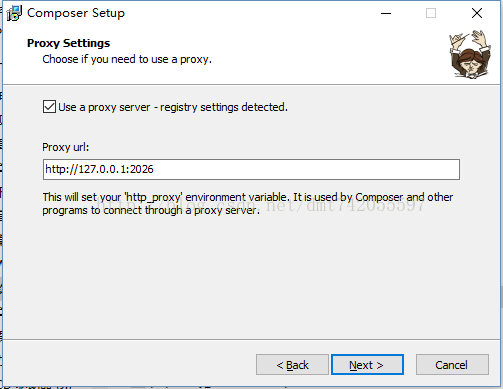Click the Composer Setup installer icon in title bar
The image size is (503, 389).
(14, 13)
